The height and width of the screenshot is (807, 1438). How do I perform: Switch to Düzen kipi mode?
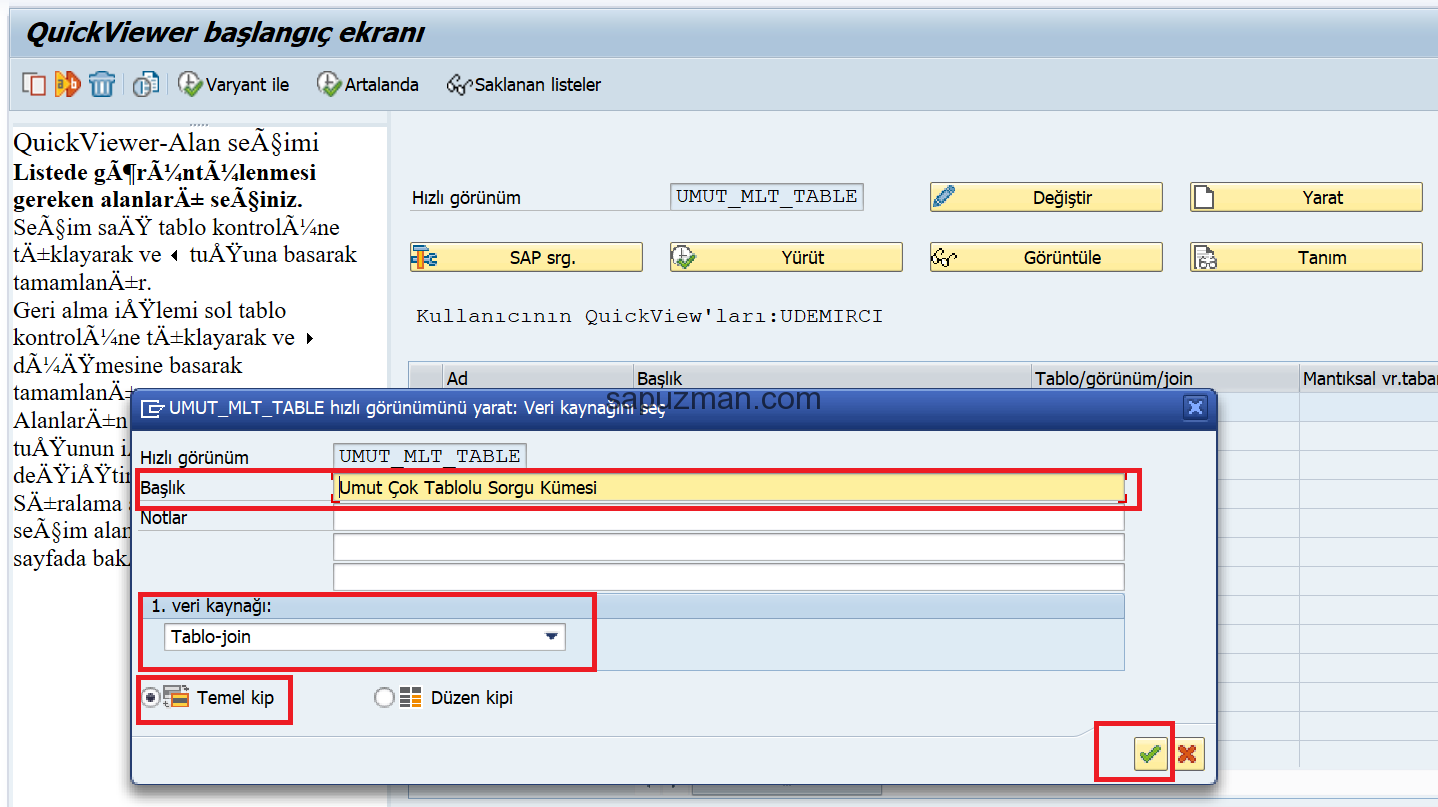384,697
